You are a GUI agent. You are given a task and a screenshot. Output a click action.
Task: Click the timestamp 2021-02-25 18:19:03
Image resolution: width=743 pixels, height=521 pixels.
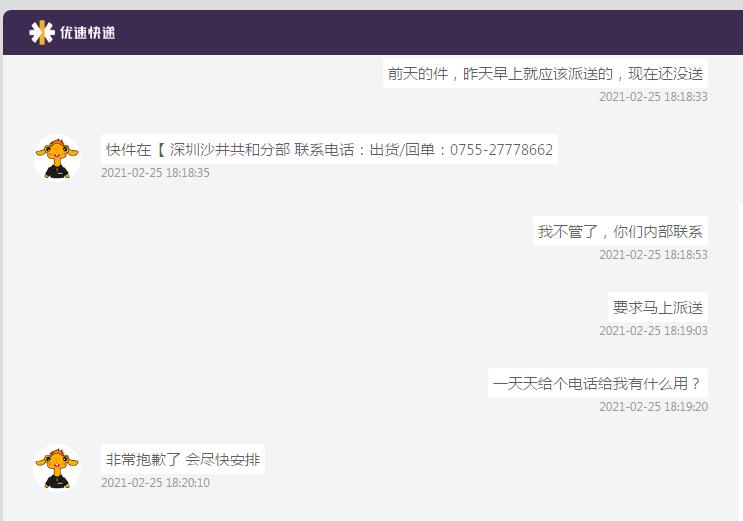[x=653, y=330]
